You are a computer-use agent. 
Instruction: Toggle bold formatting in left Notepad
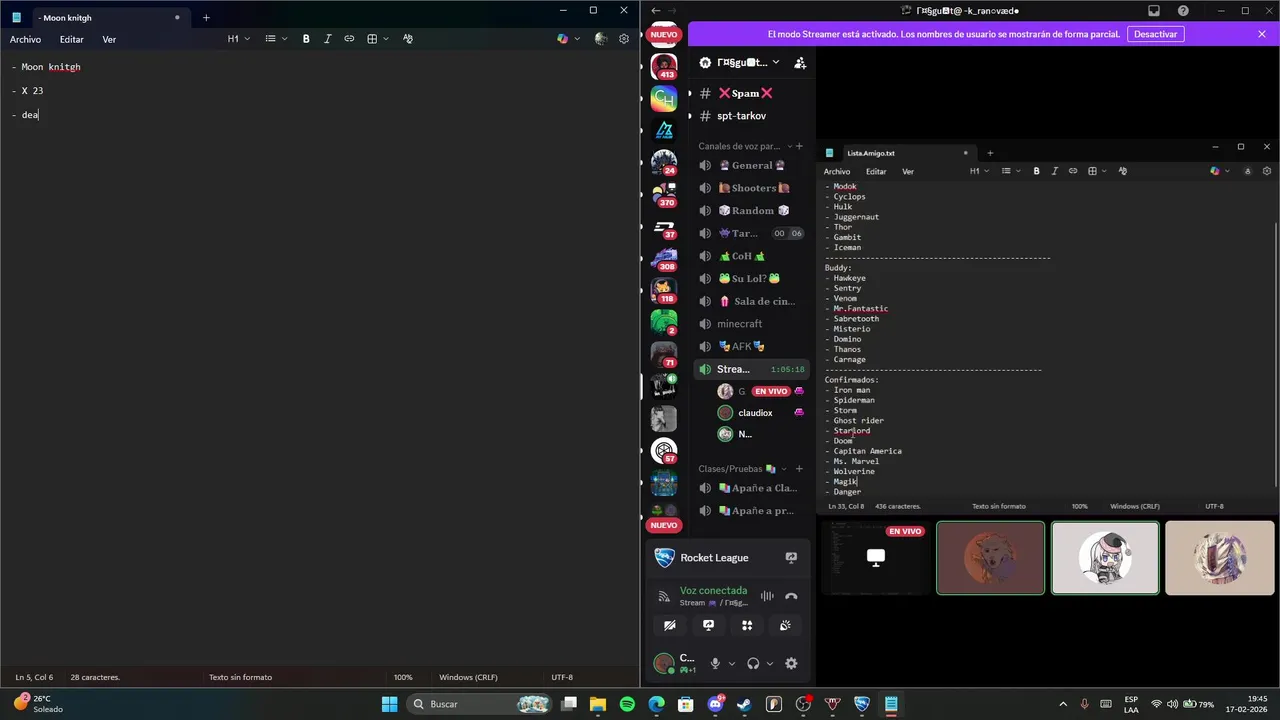coord(306,39)
